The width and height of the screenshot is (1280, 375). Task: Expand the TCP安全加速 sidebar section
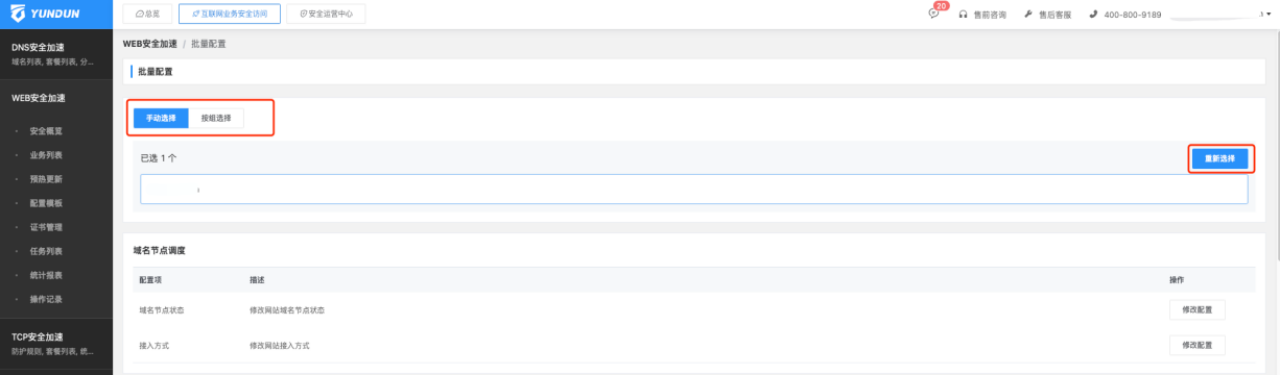point(55,344)
